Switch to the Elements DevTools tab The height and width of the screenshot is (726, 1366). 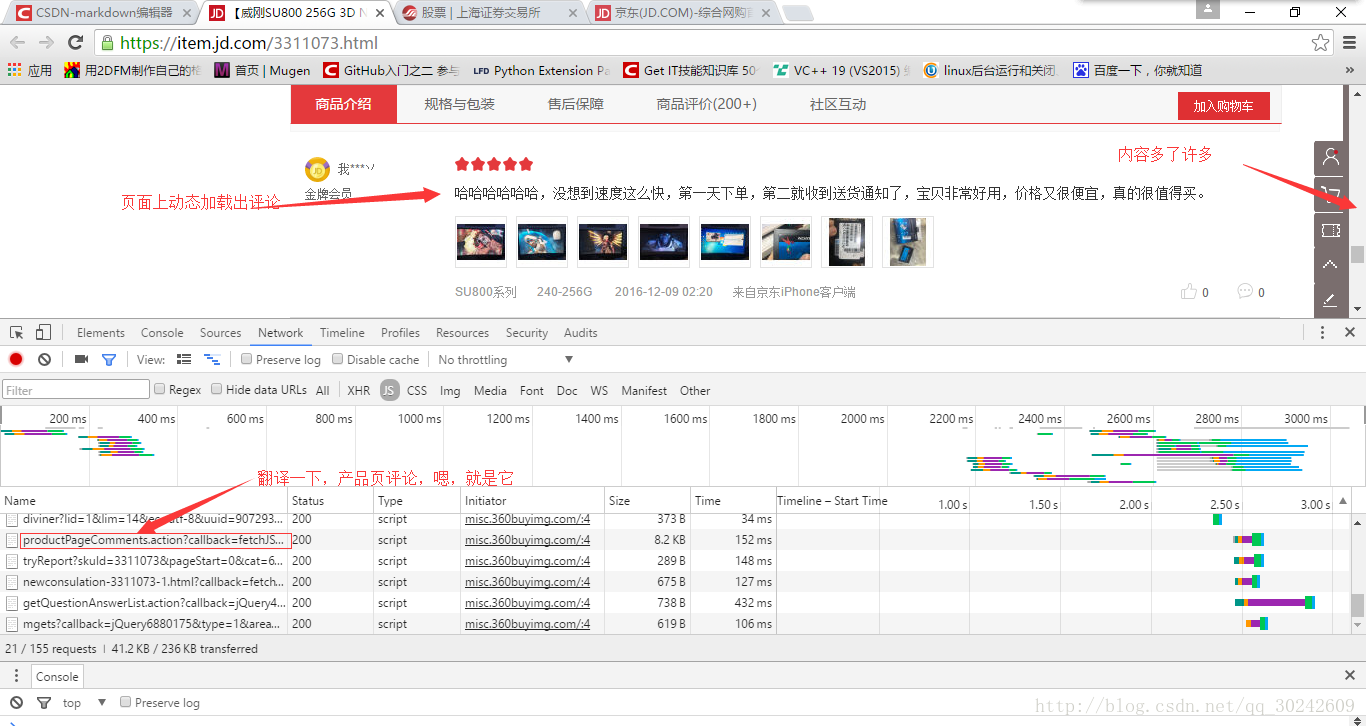click(101, 333)
